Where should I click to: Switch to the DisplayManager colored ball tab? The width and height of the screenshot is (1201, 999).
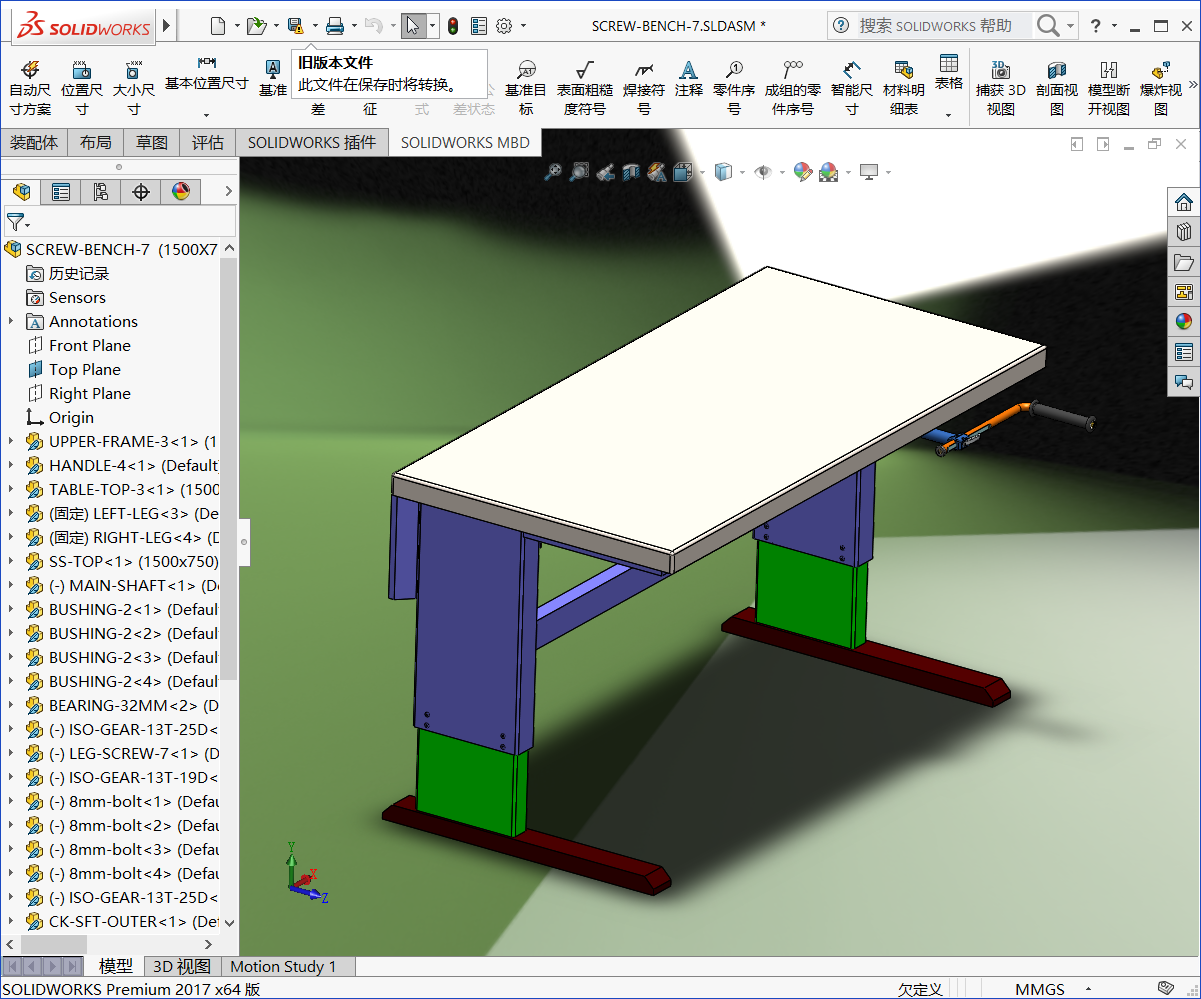point(181,191)
